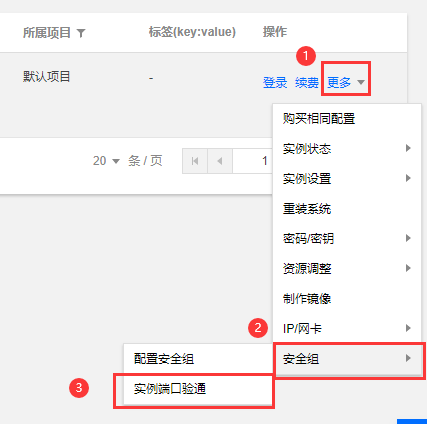Click the 默认项目 table cell
Image resolution: width=427 pixels, height=424 pixels.
click(x=47, y=77)
